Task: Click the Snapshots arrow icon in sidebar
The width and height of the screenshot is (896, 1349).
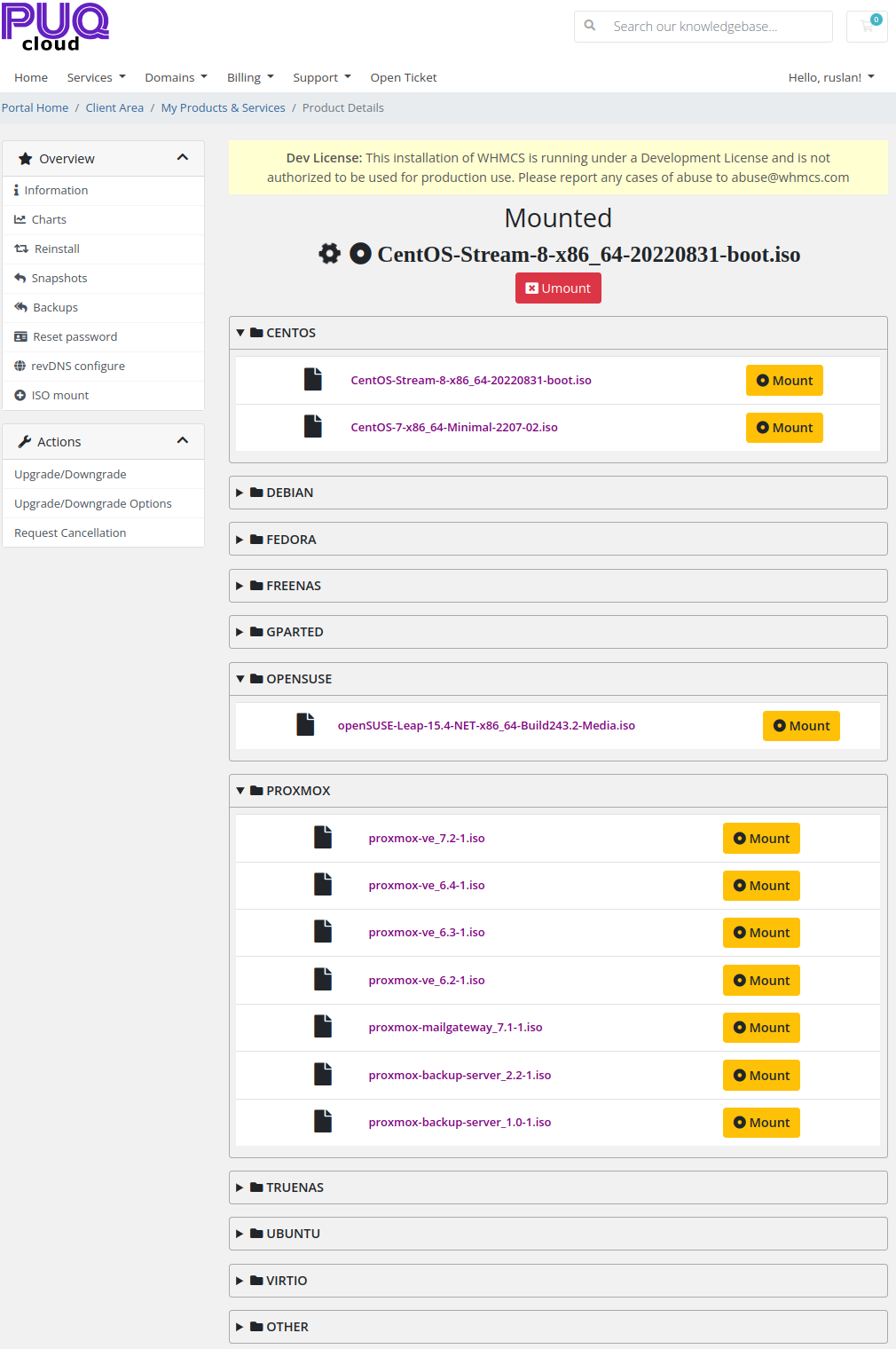Action: (x=20, y=278)
